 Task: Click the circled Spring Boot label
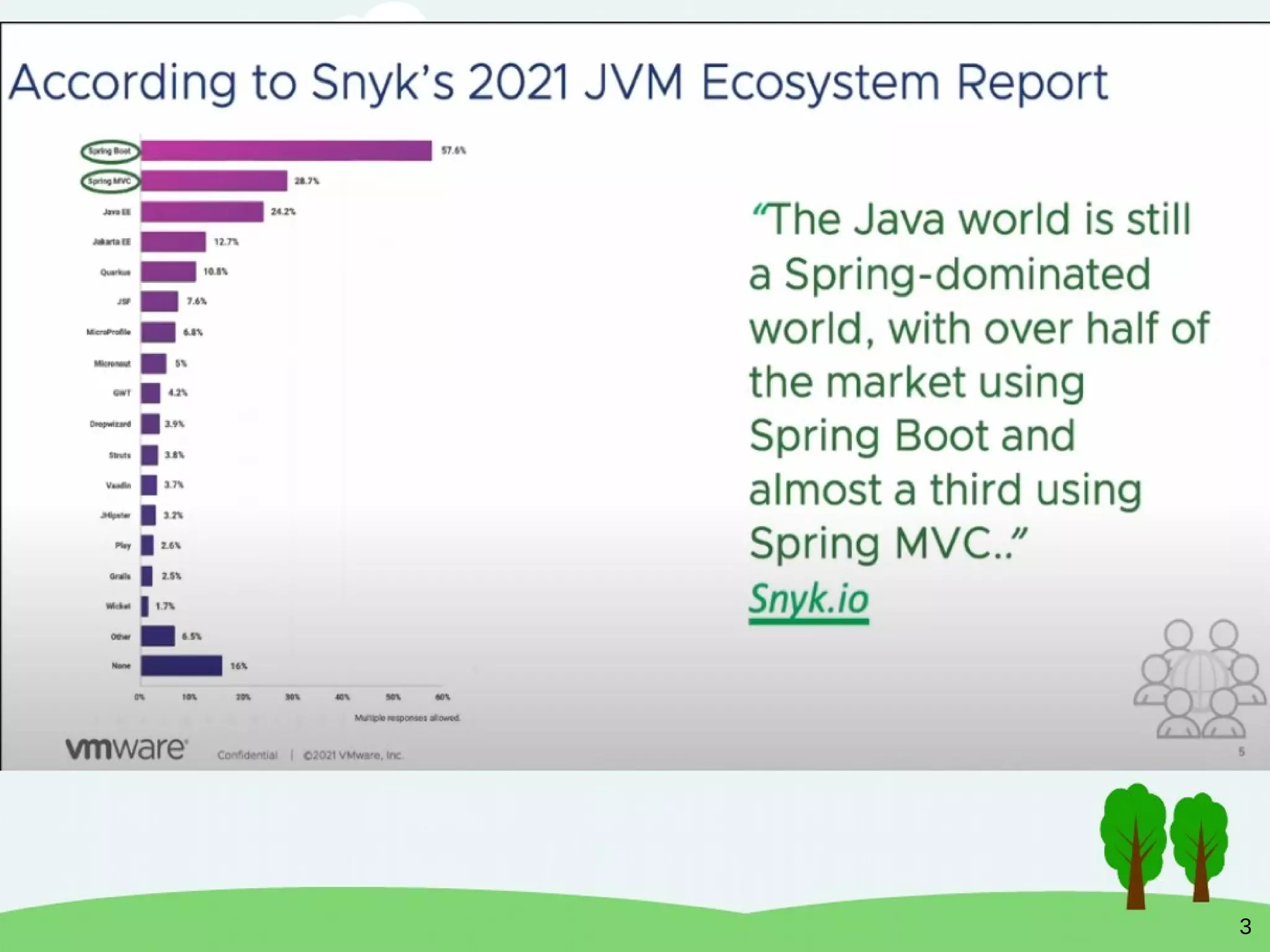(x=110, y=151)
